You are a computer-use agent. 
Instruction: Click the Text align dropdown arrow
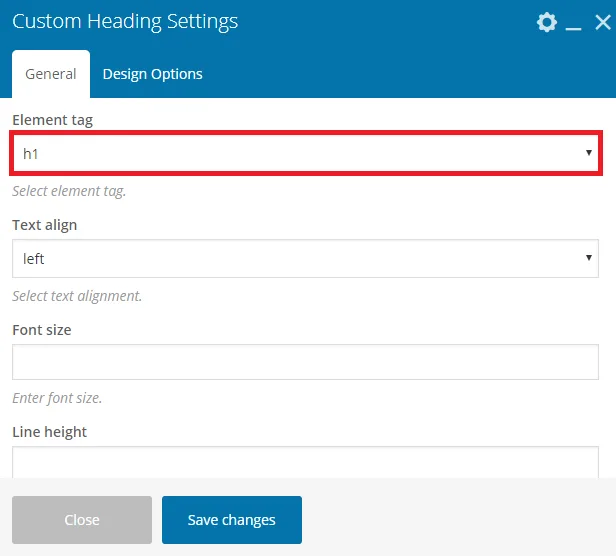click(588, 257)
